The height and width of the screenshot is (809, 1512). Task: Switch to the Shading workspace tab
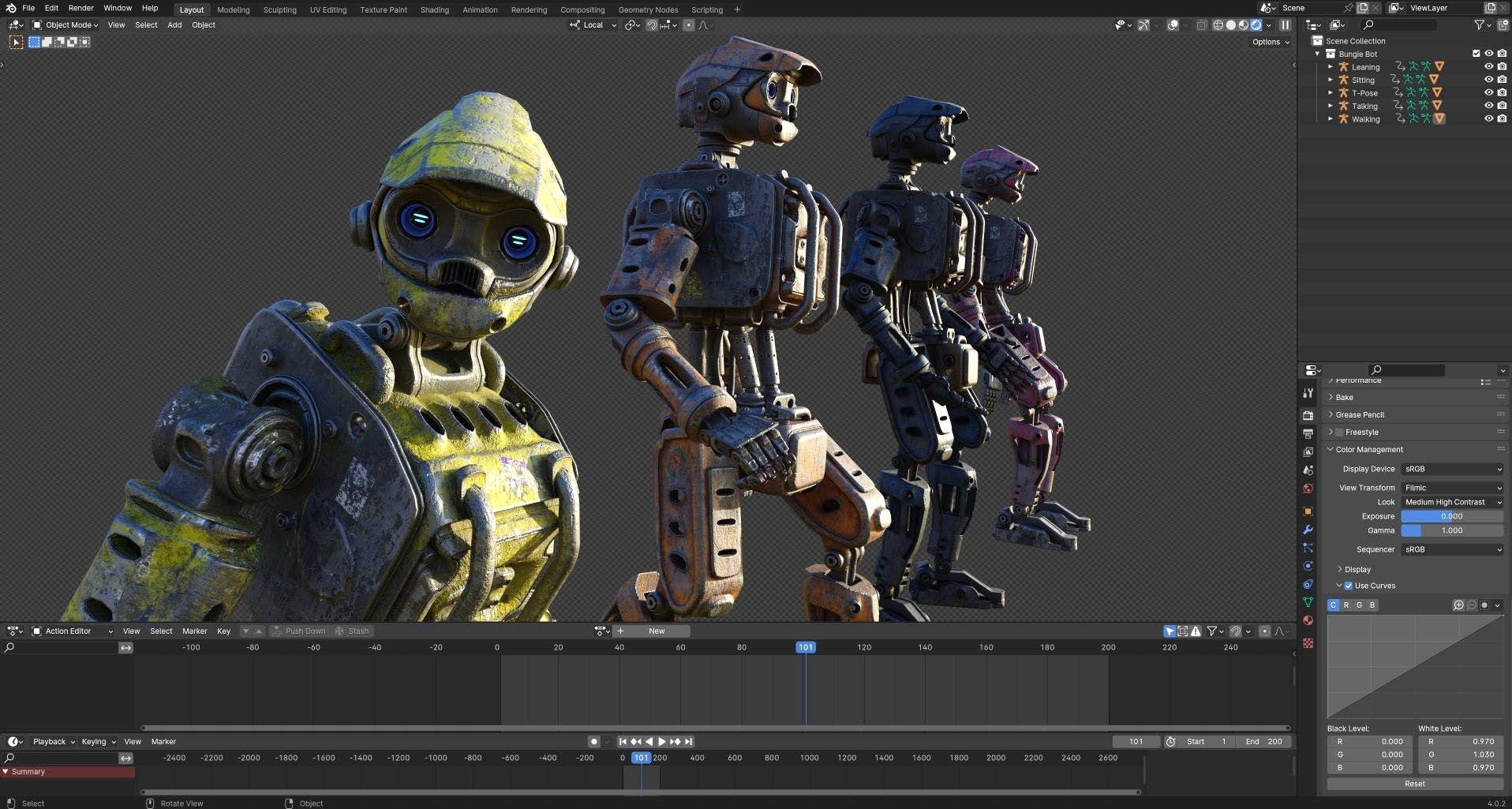tap(434, 9)
